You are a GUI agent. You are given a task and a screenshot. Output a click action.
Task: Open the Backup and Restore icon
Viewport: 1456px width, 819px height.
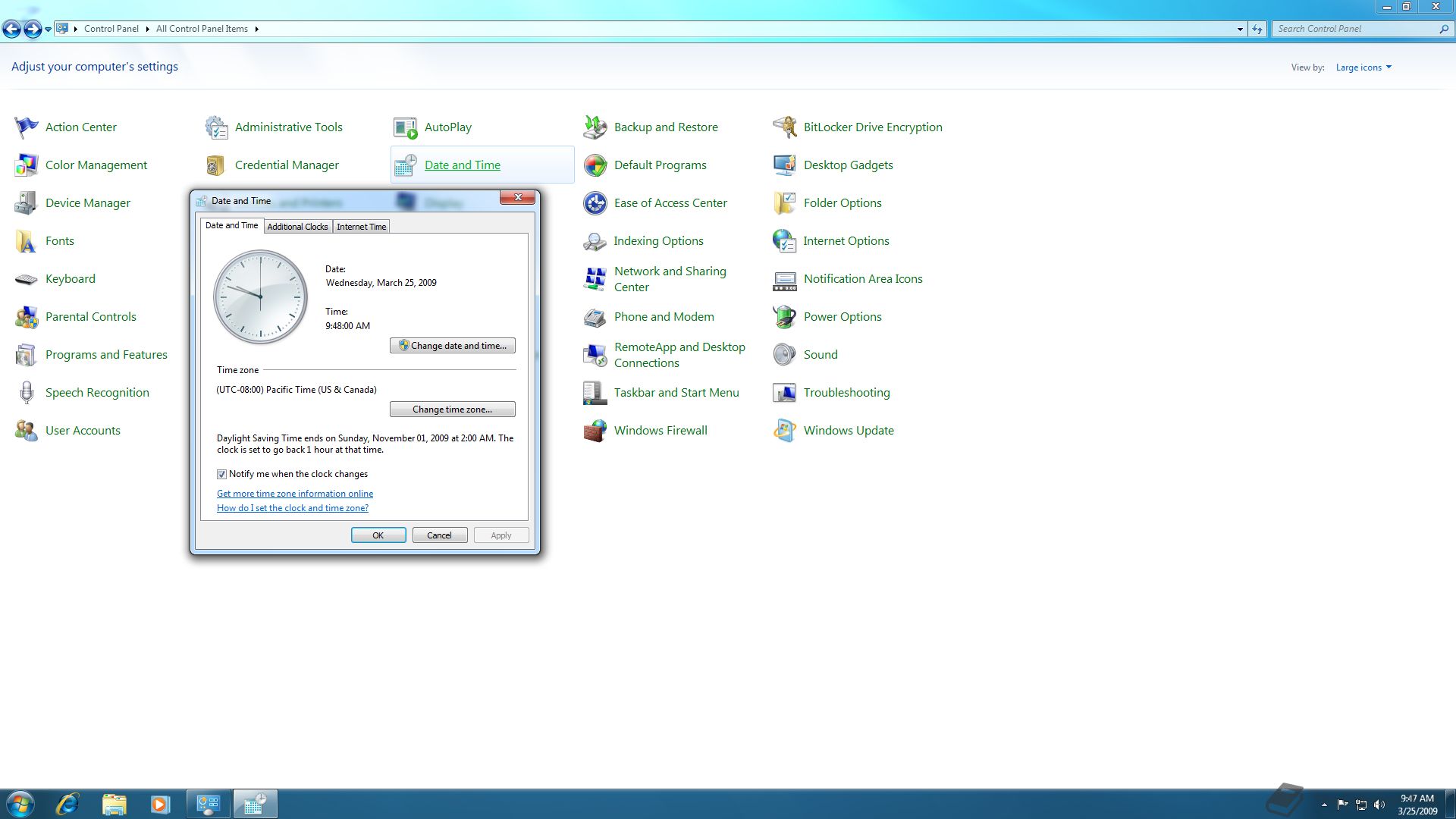coord(595,127)
